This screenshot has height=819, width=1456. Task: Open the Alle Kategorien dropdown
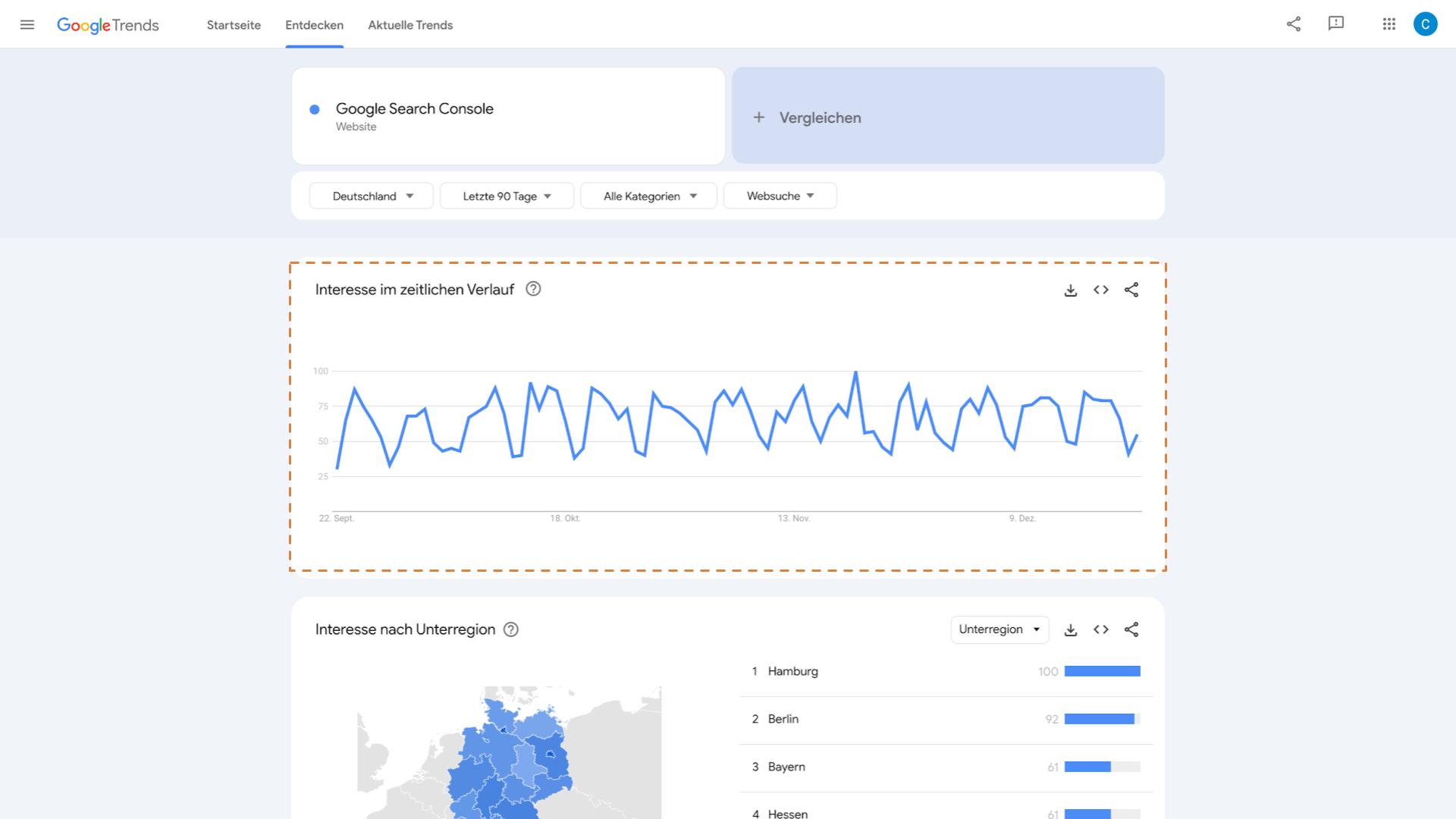point(649,196)
